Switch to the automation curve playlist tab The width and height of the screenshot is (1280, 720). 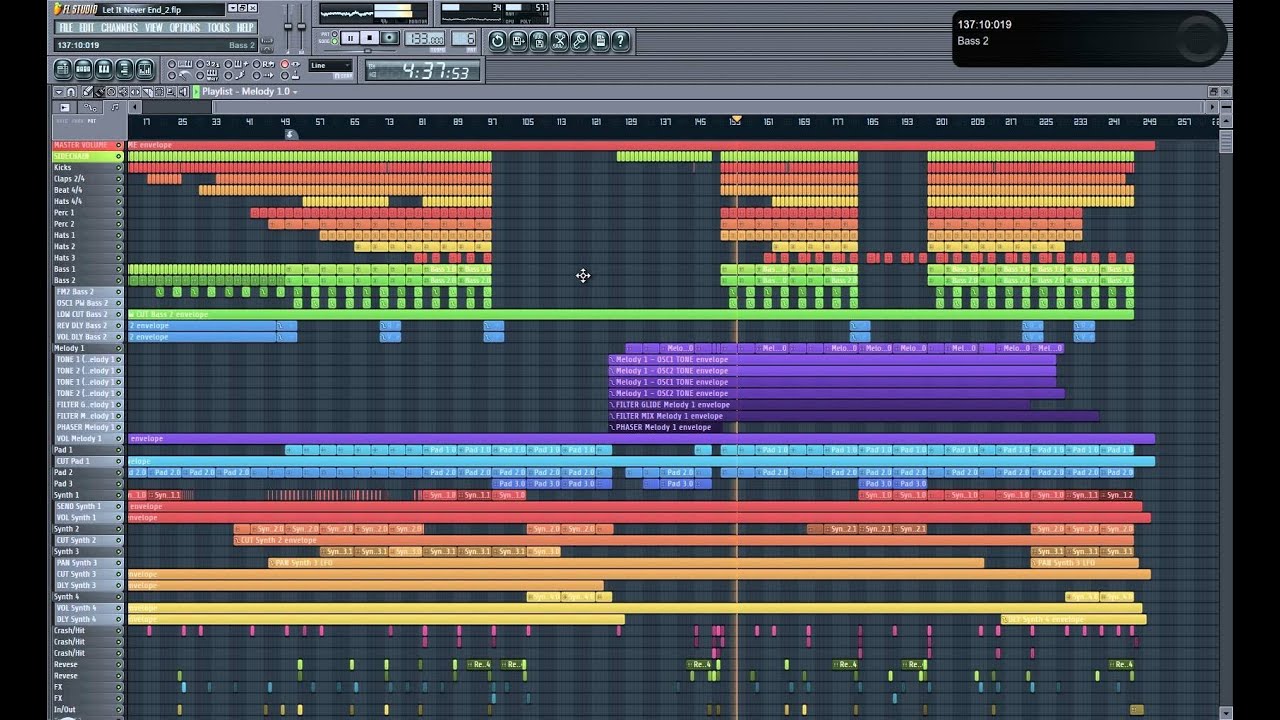[90, 107]
